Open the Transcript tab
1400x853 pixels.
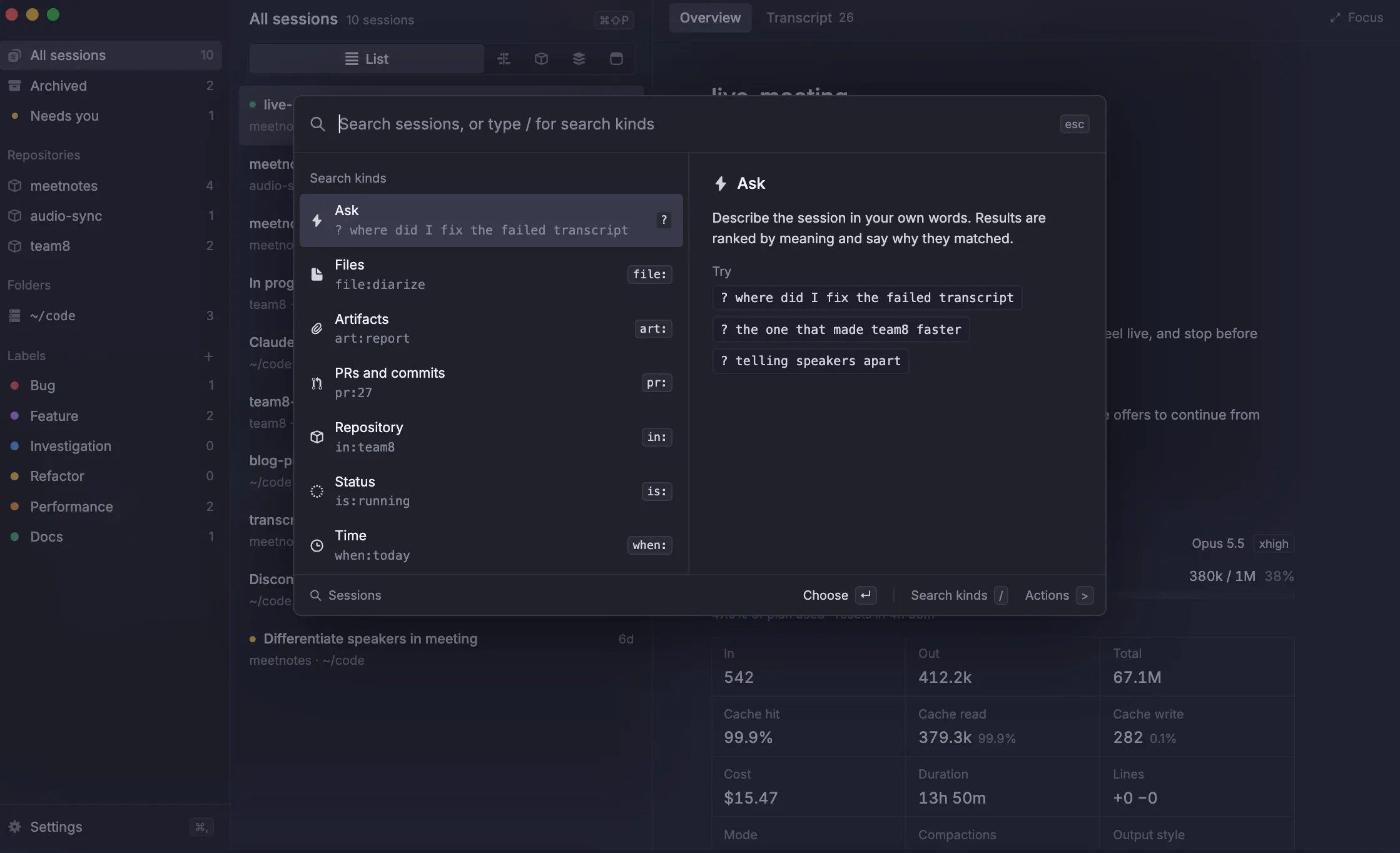pyautogui.click(x=809, y=18)
